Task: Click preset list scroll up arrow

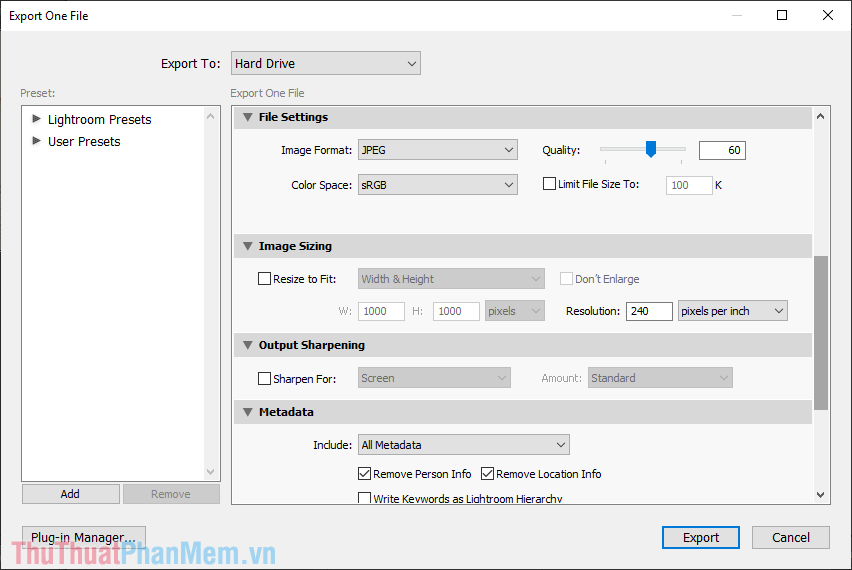Action: (x=211, y=116)
